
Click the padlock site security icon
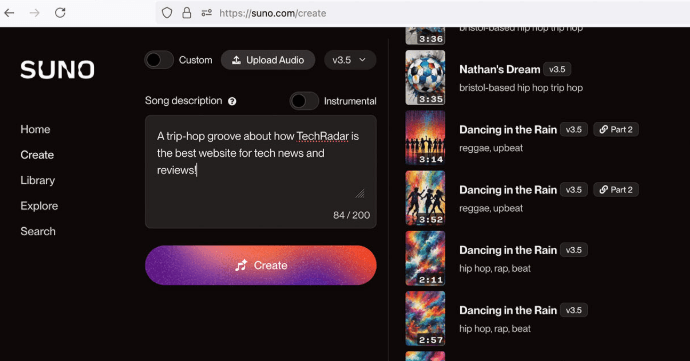coord(187,13)
